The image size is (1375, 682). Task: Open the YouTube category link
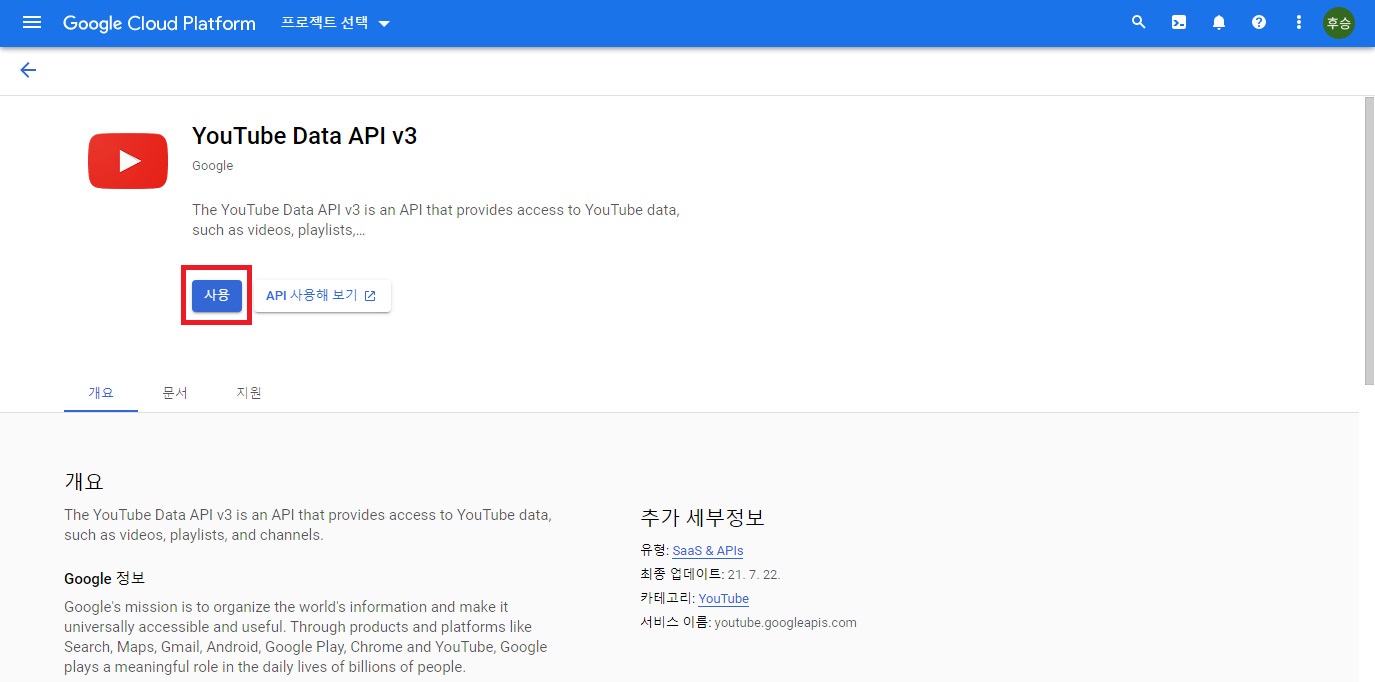(x=724, y=599)
